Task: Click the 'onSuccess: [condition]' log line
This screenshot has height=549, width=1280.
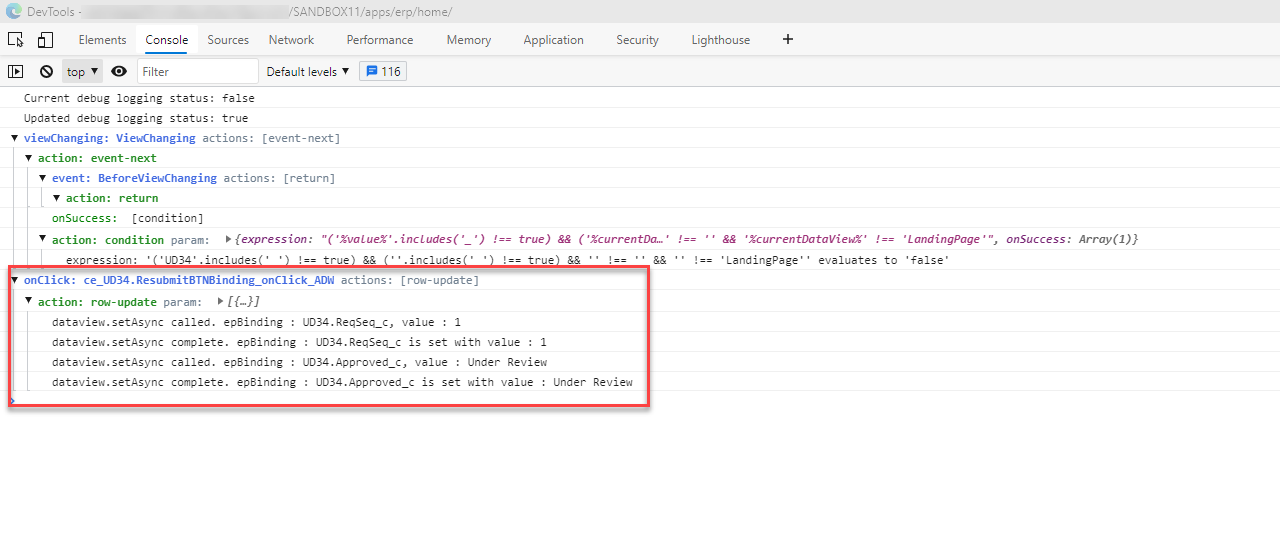Action: [128, 218]
